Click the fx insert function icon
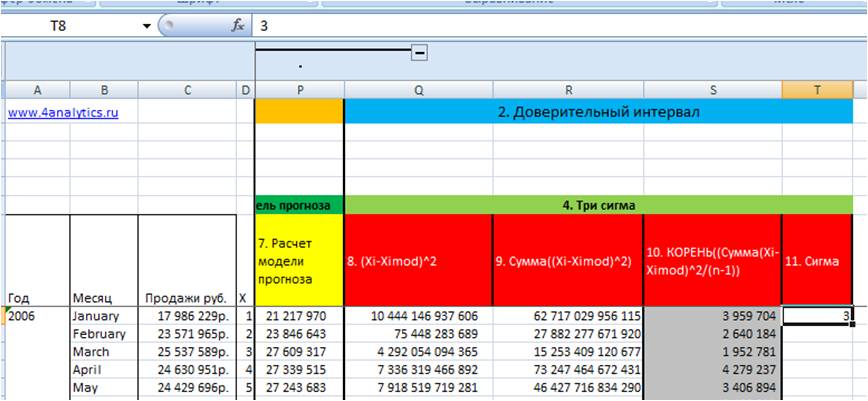The width and height of the screenshot is (868, 401). pyautogui.click(x=237, y=25)
